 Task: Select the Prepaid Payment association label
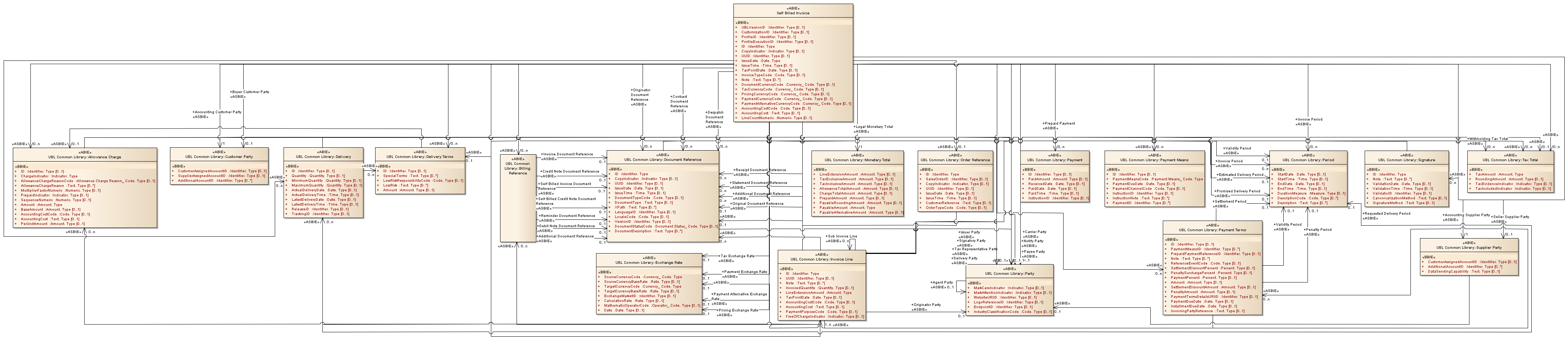[x=1059, y=123]
